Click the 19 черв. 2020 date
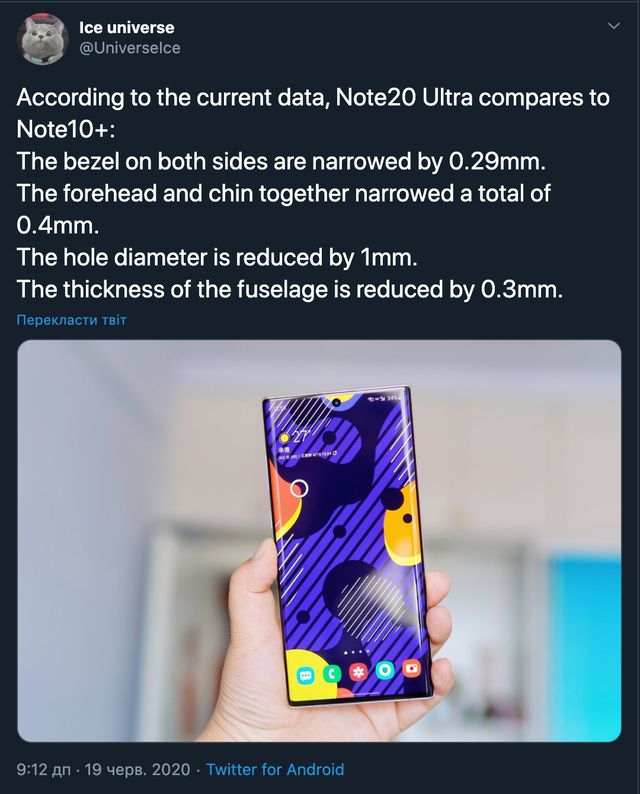 [138, 770]
